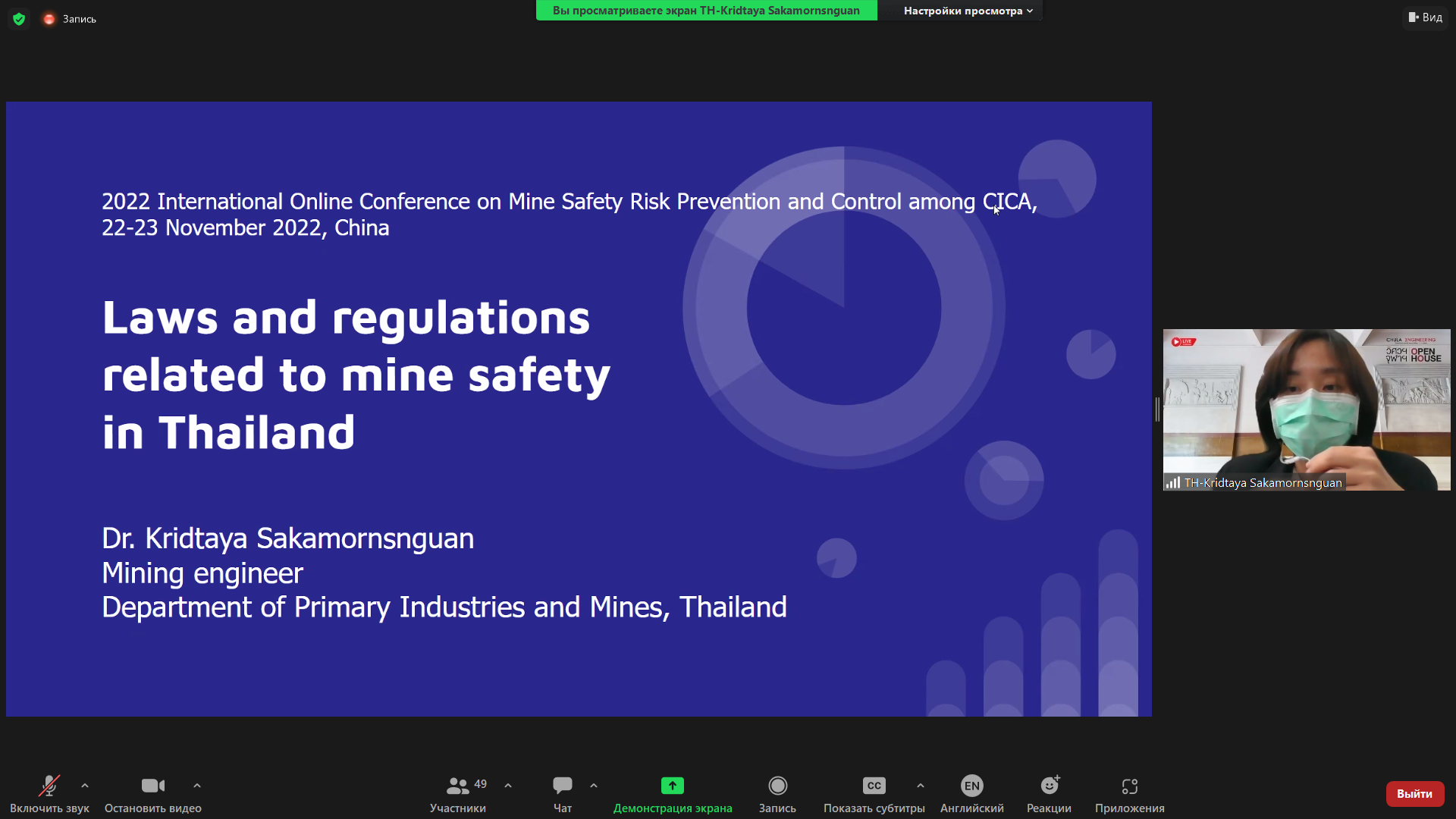Click the EN language interpretation icon
1456x819 pixels.
coord(971,786)
